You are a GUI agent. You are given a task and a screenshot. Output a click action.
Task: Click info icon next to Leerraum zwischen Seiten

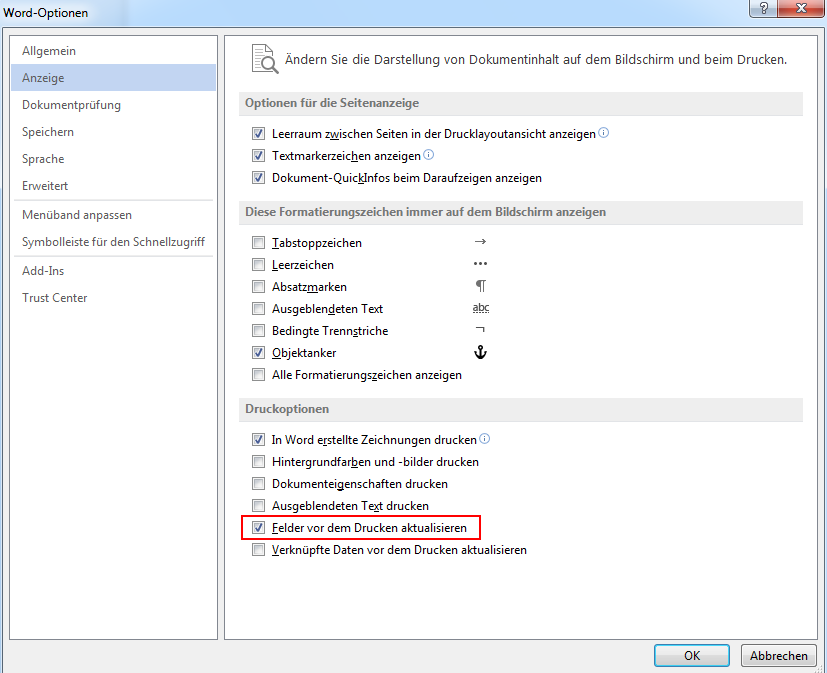coord(604,133)
